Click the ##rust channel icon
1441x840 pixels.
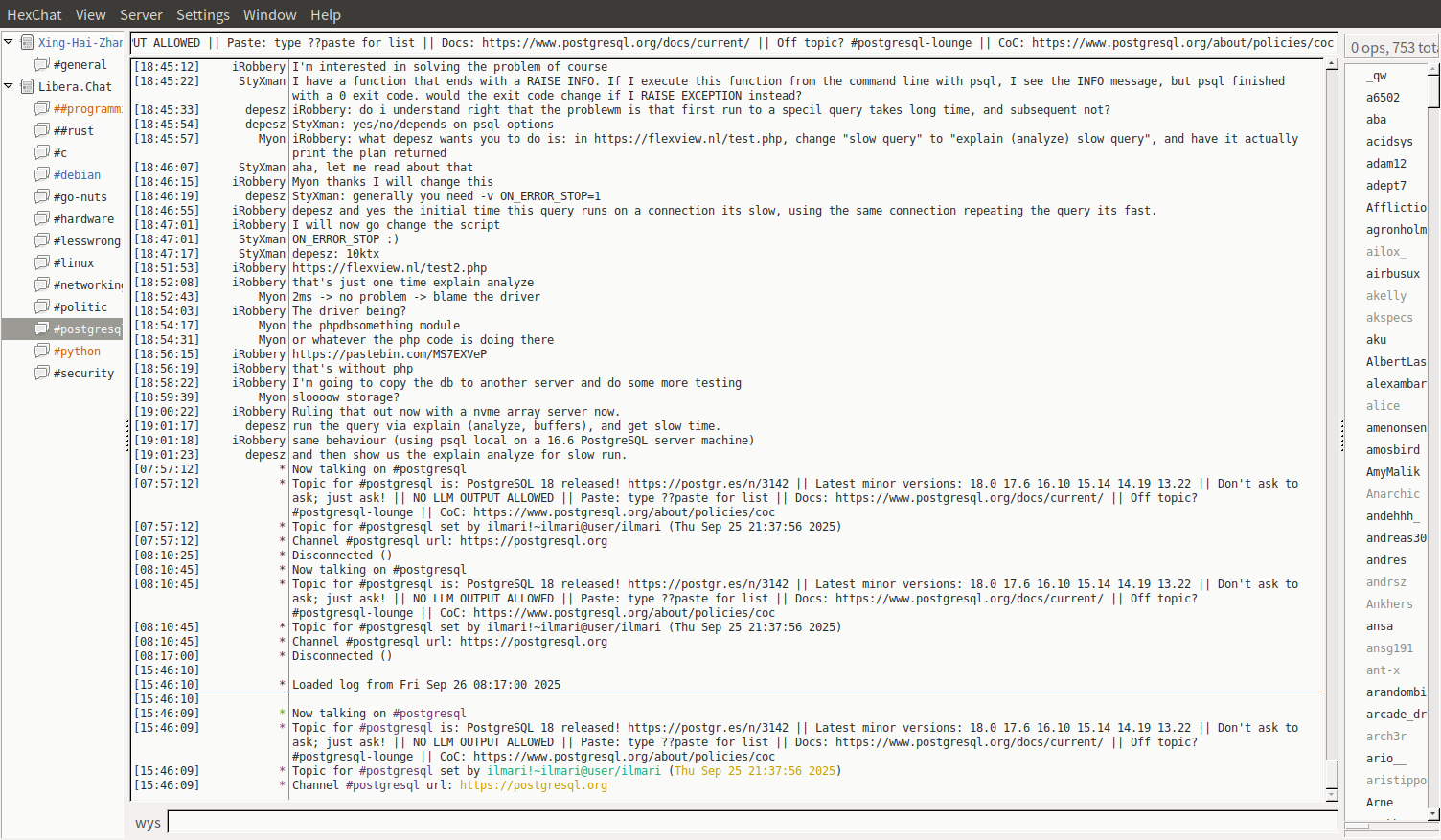(41, 130)
